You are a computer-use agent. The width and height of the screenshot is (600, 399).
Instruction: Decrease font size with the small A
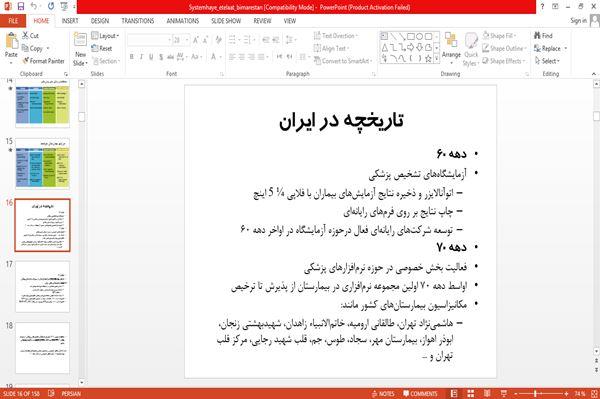205,40
